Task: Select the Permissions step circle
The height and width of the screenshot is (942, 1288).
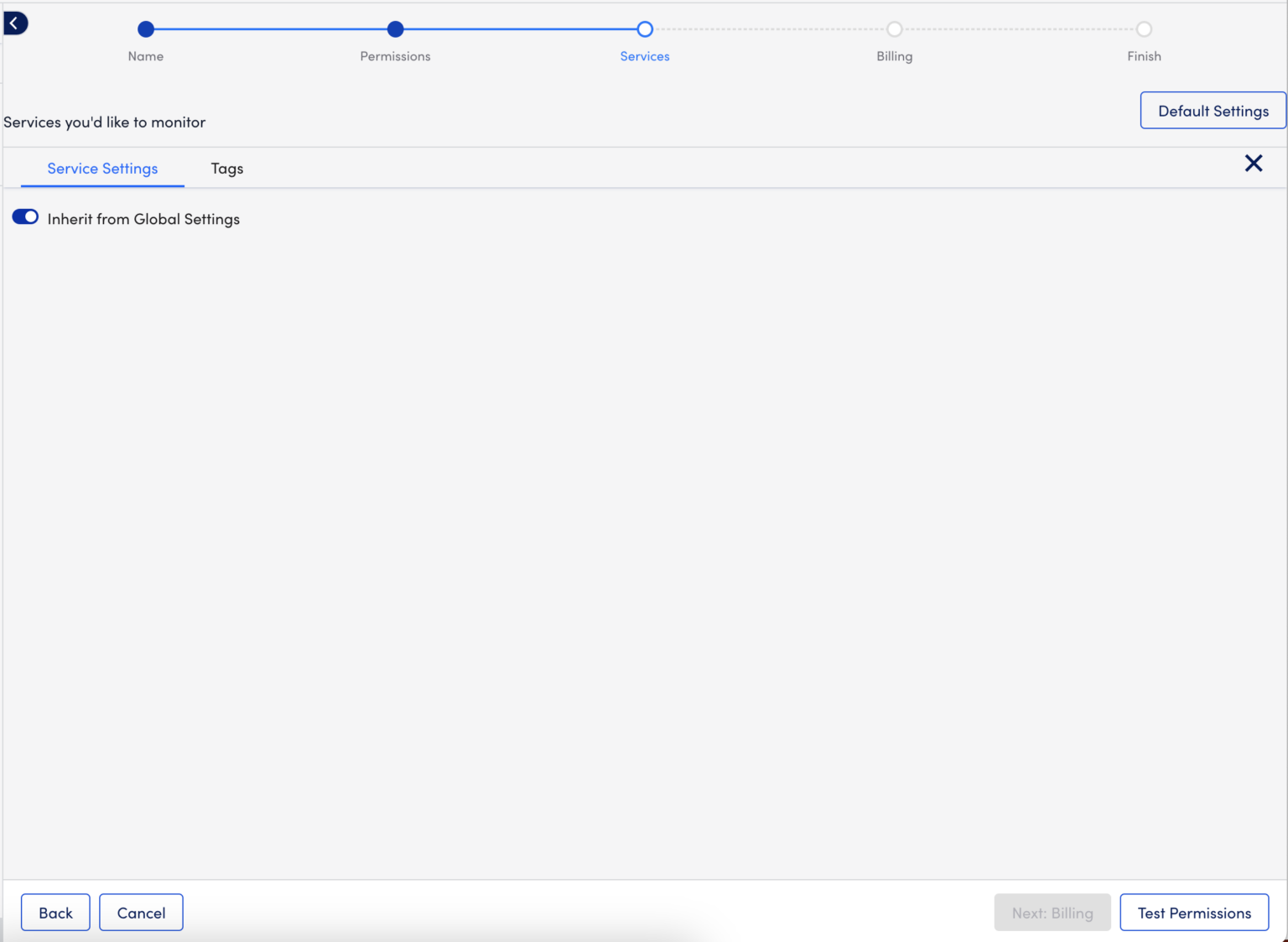Action: 395,29
